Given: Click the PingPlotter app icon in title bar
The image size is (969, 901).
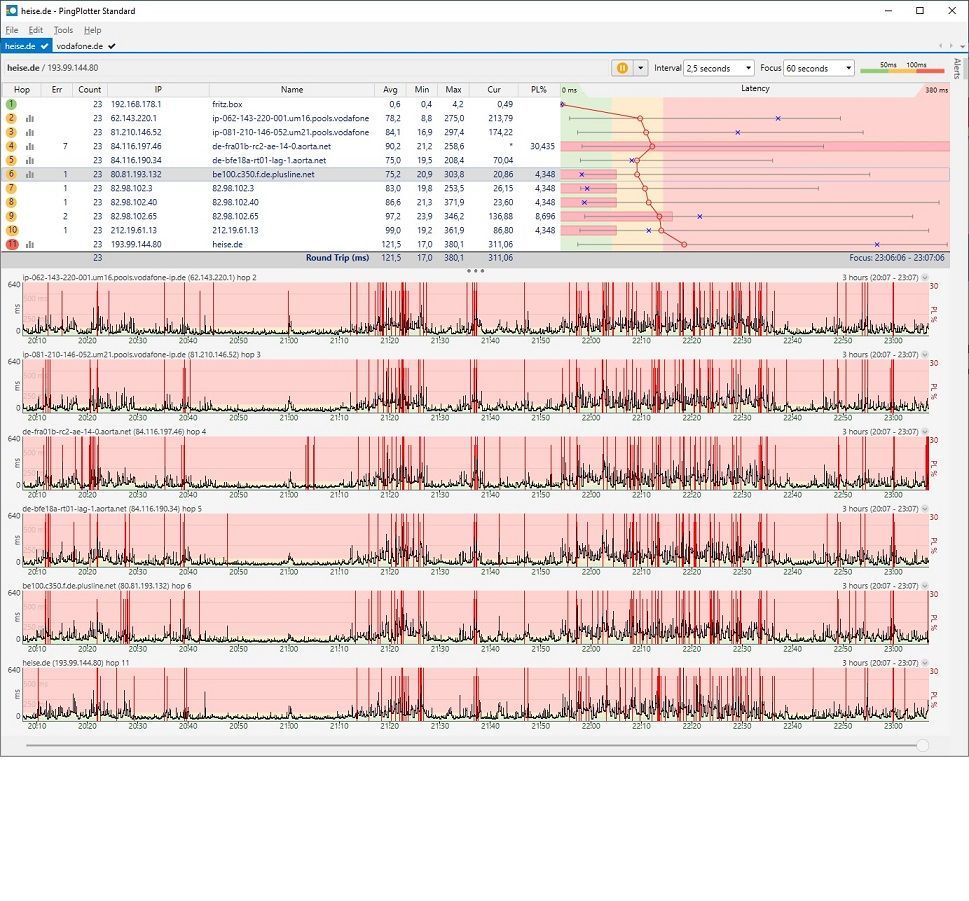Looking at the screenshot, I should tap(11, 11).
